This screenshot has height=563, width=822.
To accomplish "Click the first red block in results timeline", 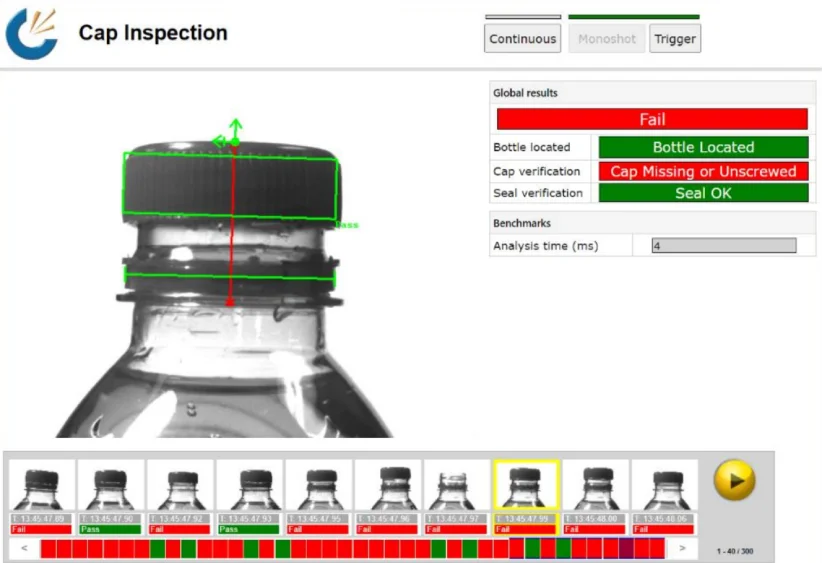I will (x=49, y=548).
